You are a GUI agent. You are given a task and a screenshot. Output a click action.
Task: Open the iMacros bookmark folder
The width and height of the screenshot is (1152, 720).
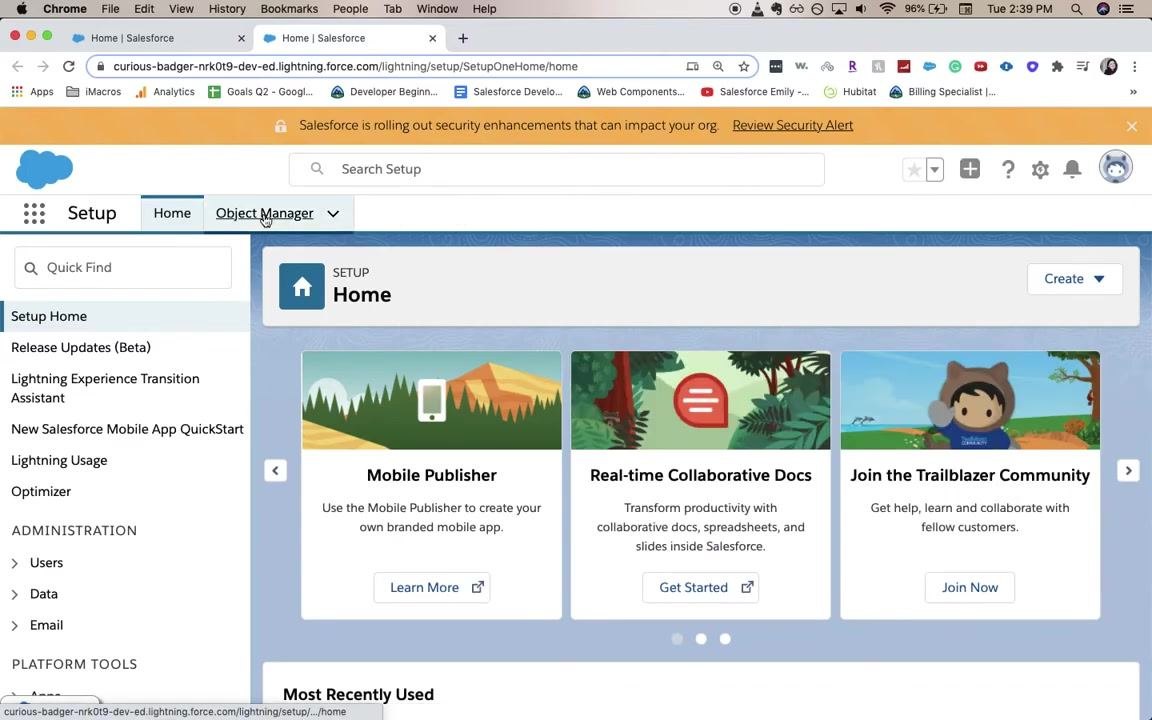click(94, 92)
